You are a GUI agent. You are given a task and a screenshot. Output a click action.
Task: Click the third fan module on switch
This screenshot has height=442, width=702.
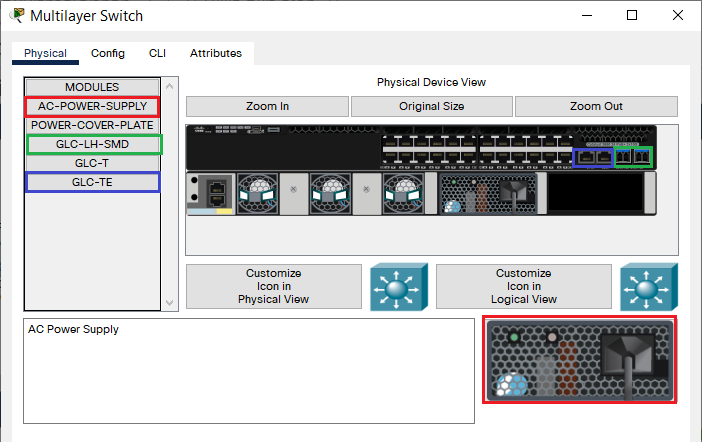click(x=404, y=194)
